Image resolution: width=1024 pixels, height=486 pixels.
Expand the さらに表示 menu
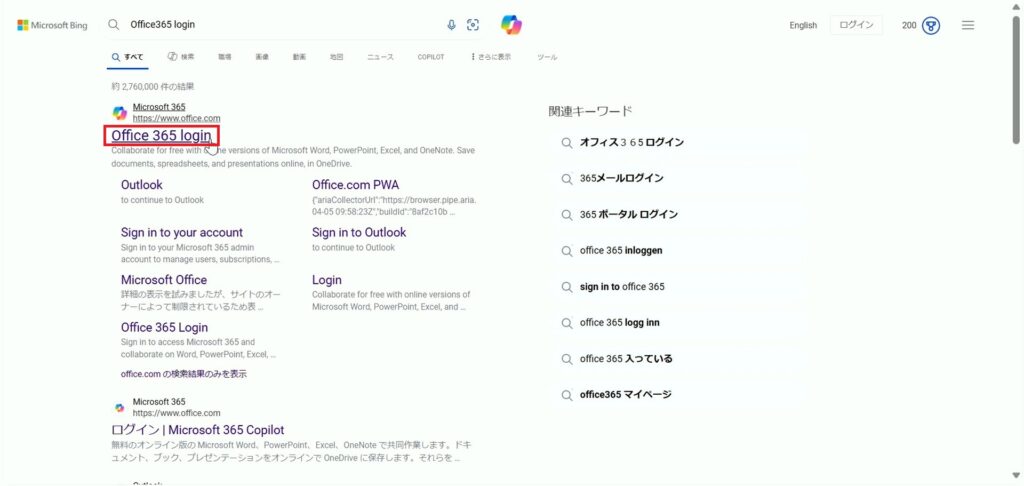pyautogui.click(x=491, y=57)
